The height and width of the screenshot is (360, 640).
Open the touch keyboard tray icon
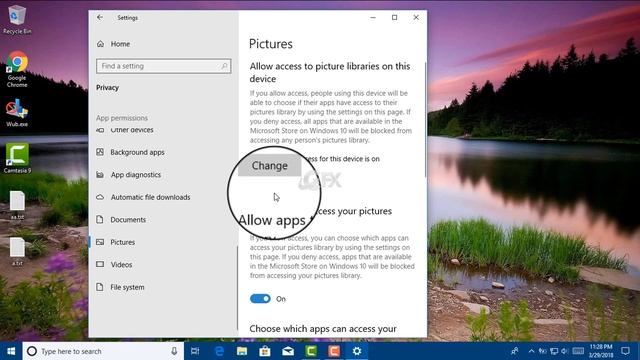[x=578, y=351]
